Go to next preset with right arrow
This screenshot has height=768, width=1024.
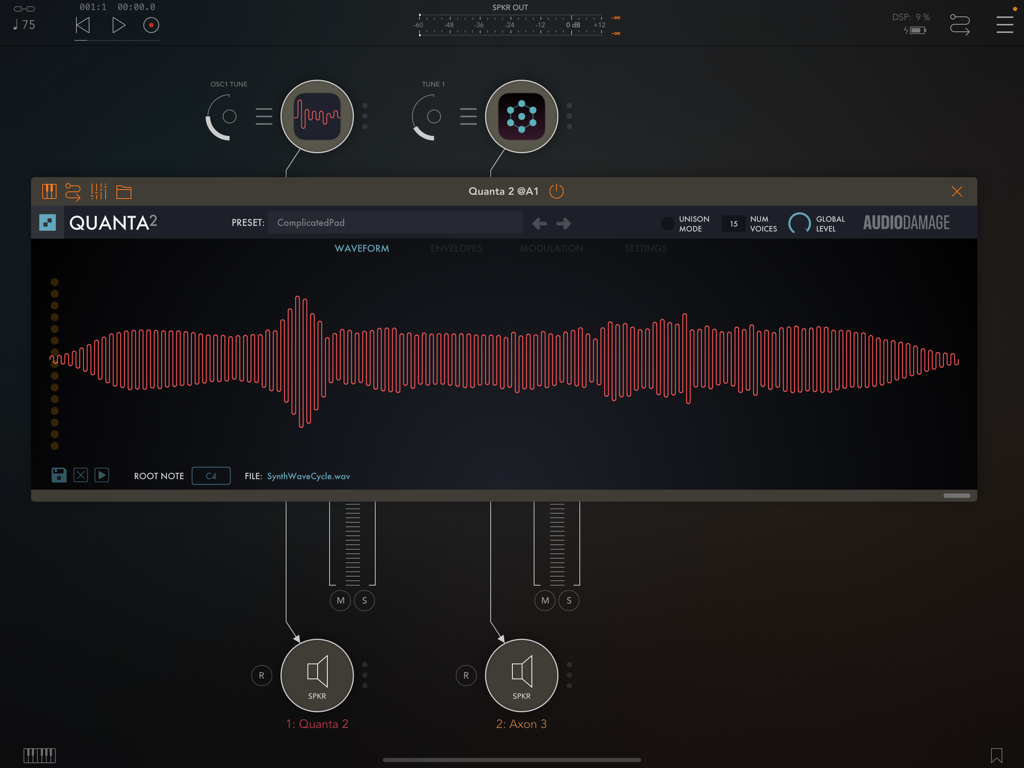pyautogui.click(x=564, y=223)
